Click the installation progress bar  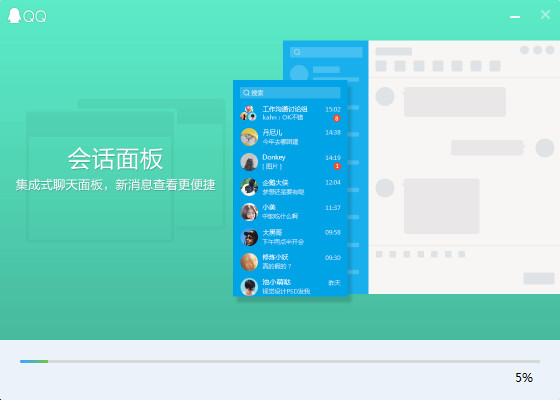pyautogui.click(x=280, y=361)
